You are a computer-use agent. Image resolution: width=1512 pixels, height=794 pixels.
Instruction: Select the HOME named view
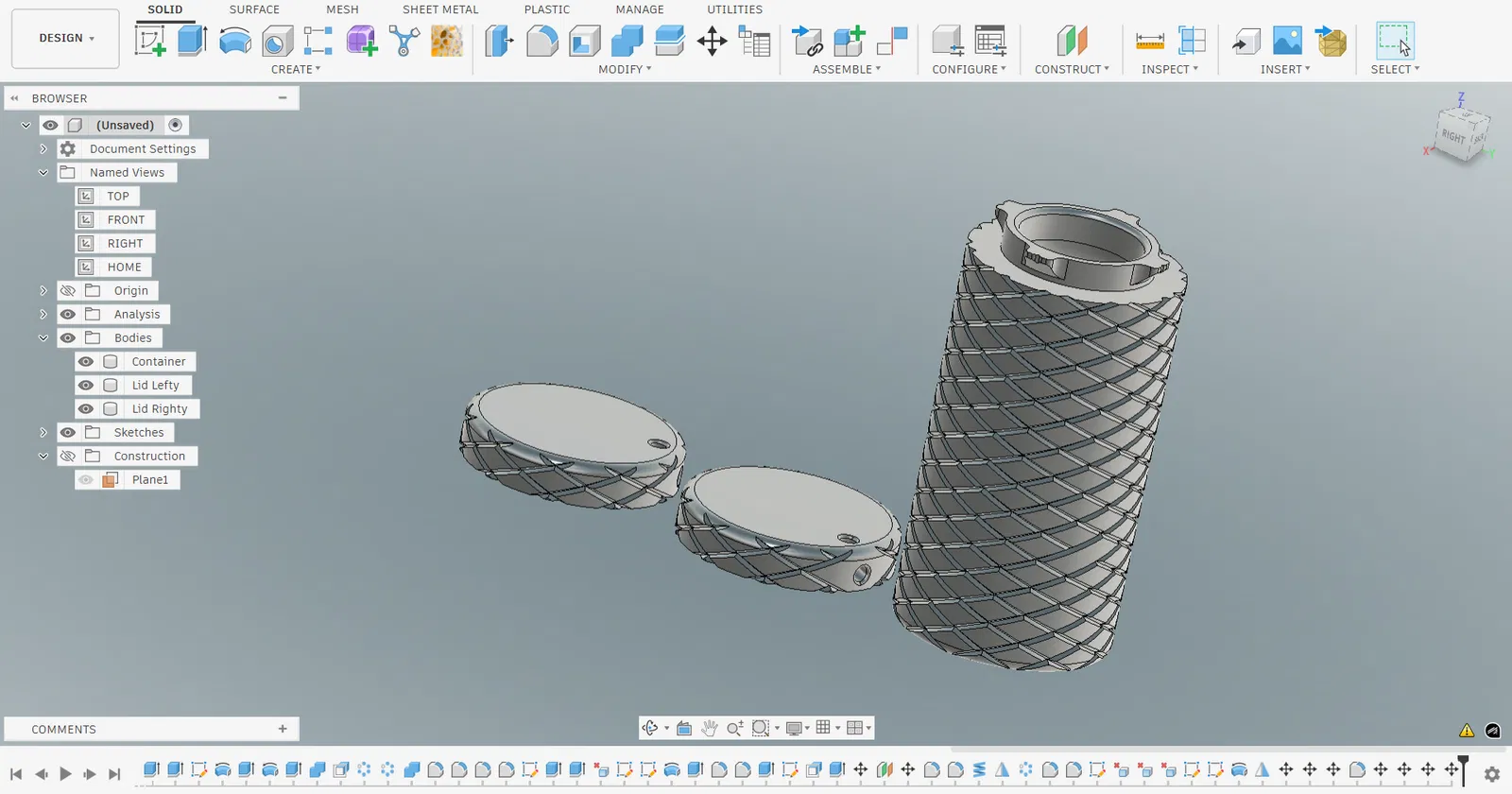tap(125, 268)
